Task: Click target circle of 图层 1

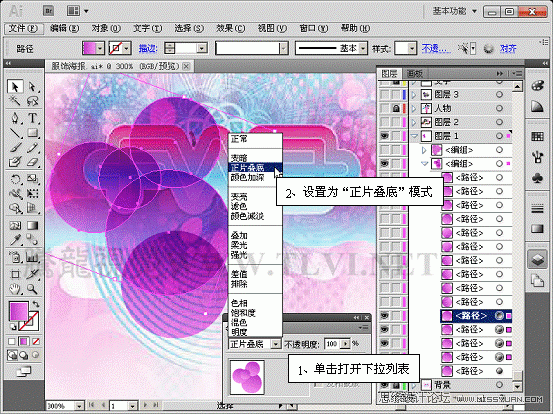Action: click(499, 136)
